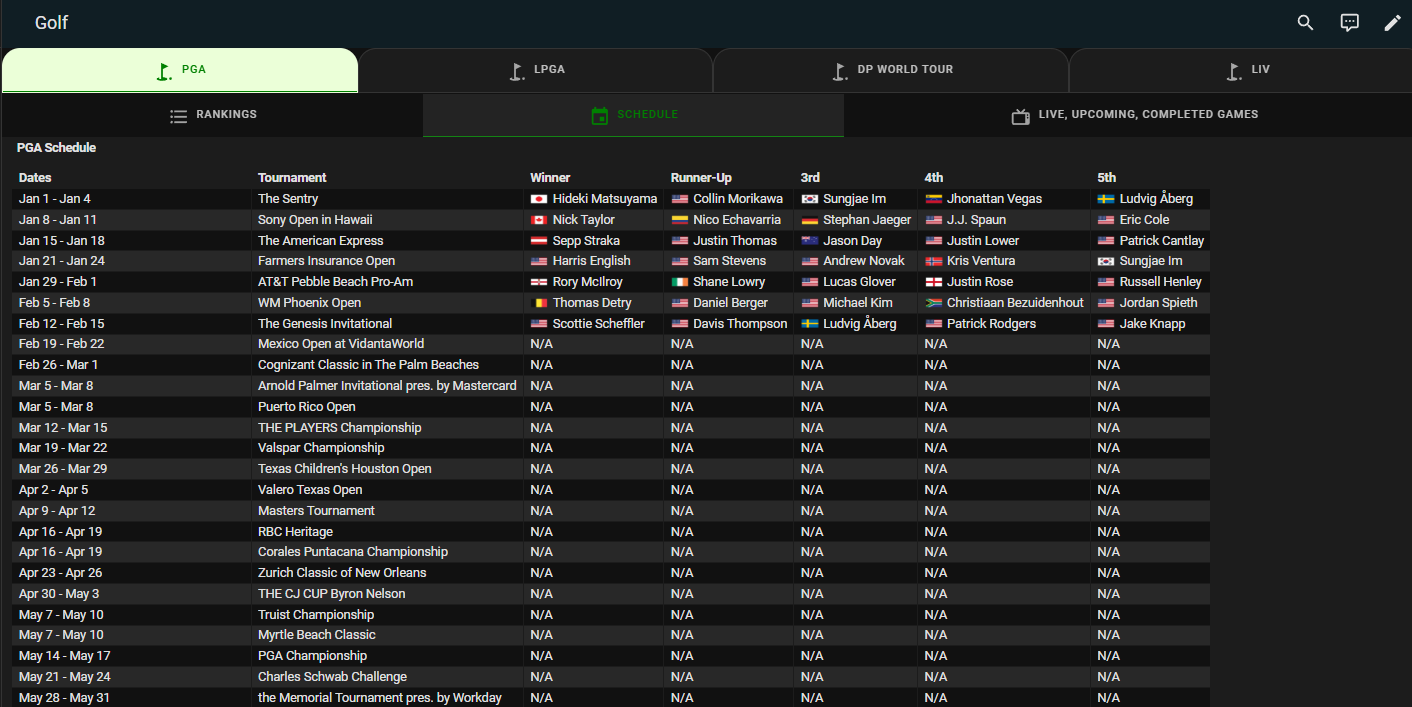Click Sweden flag next to 5th-place Ludvig Åberg
This screenshot has height=707, width=1412.
(x=1105, y=199)
